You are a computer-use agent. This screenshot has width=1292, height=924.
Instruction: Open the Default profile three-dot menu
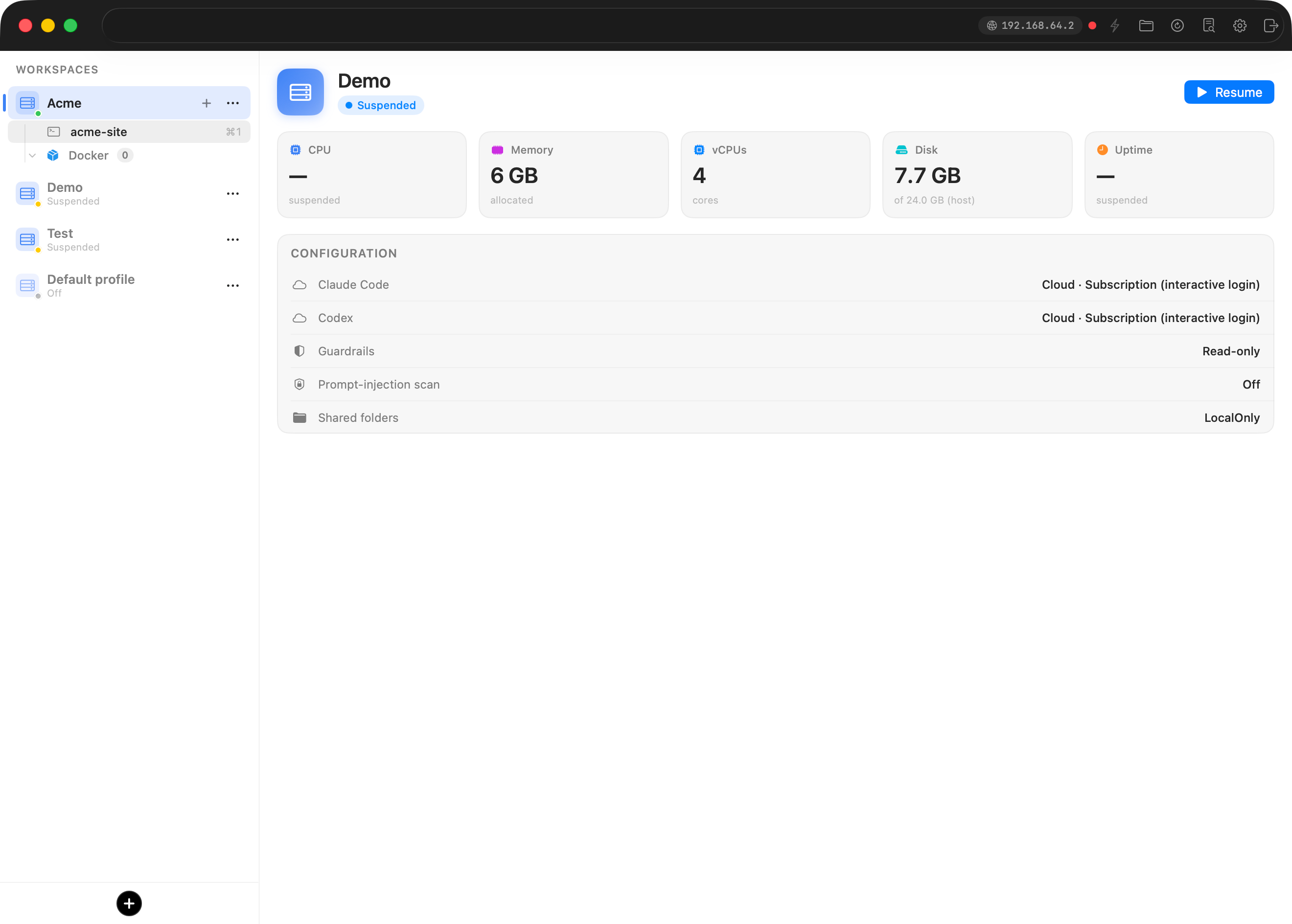click(232, 286)
